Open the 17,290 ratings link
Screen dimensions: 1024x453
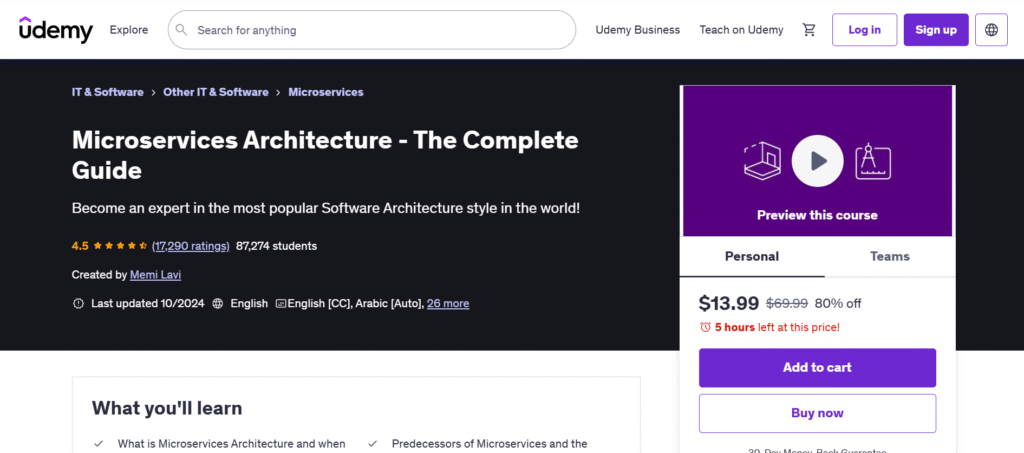pos(191,246)
